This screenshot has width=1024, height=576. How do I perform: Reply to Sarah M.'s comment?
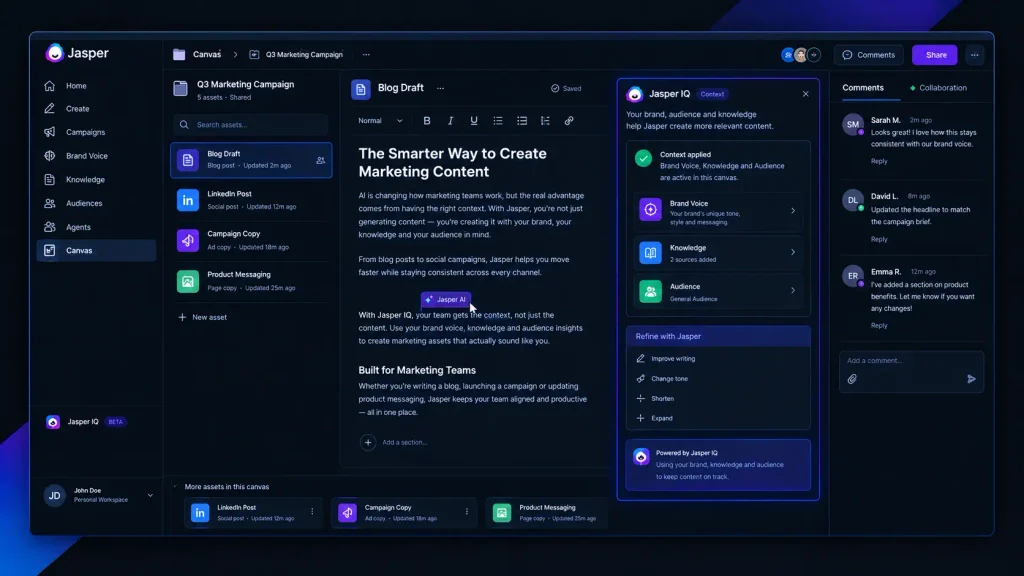pyautogui.click(x=879, y=161)
